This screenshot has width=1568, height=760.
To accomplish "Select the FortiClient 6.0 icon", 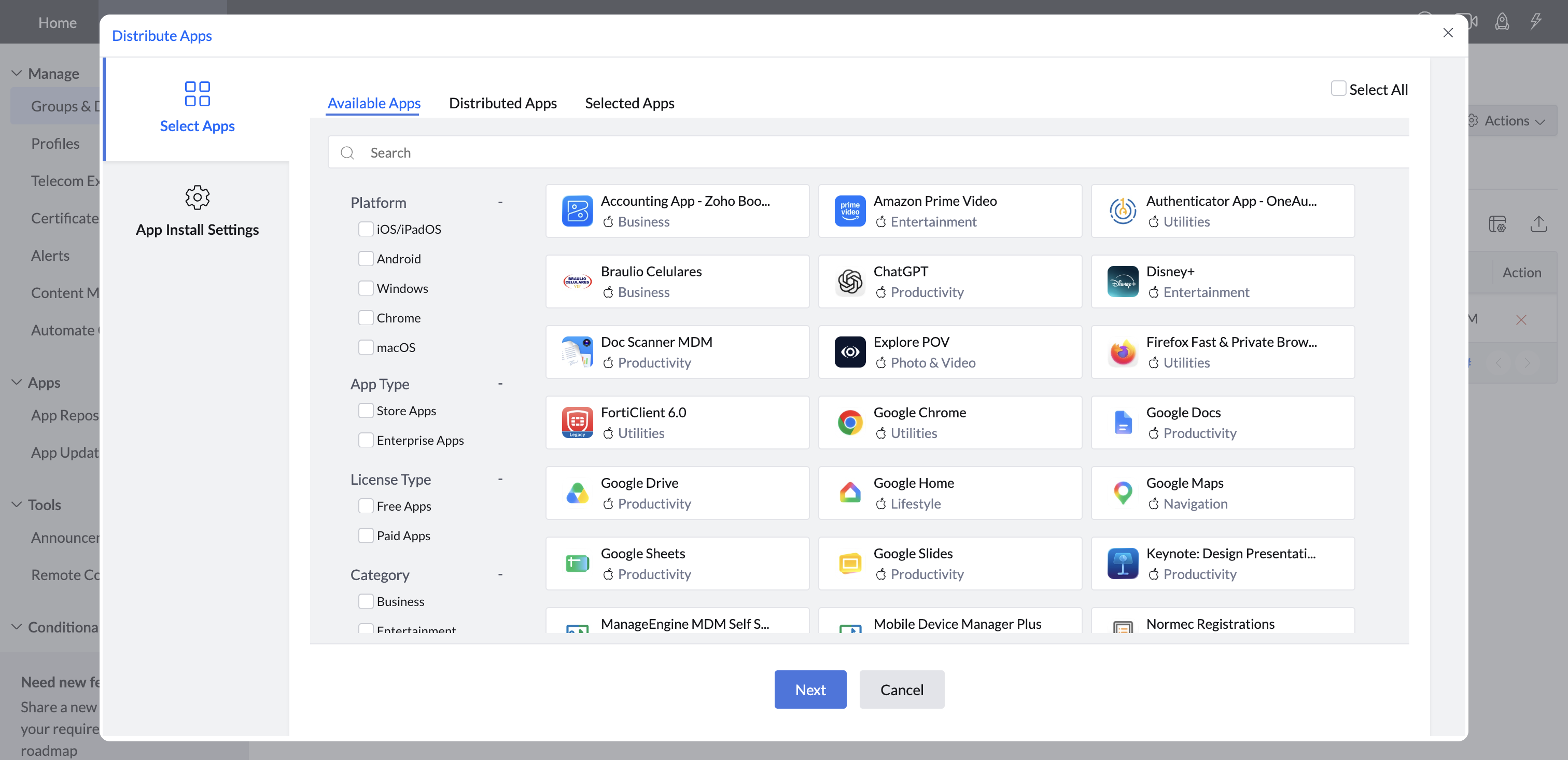I will point(577,423).
